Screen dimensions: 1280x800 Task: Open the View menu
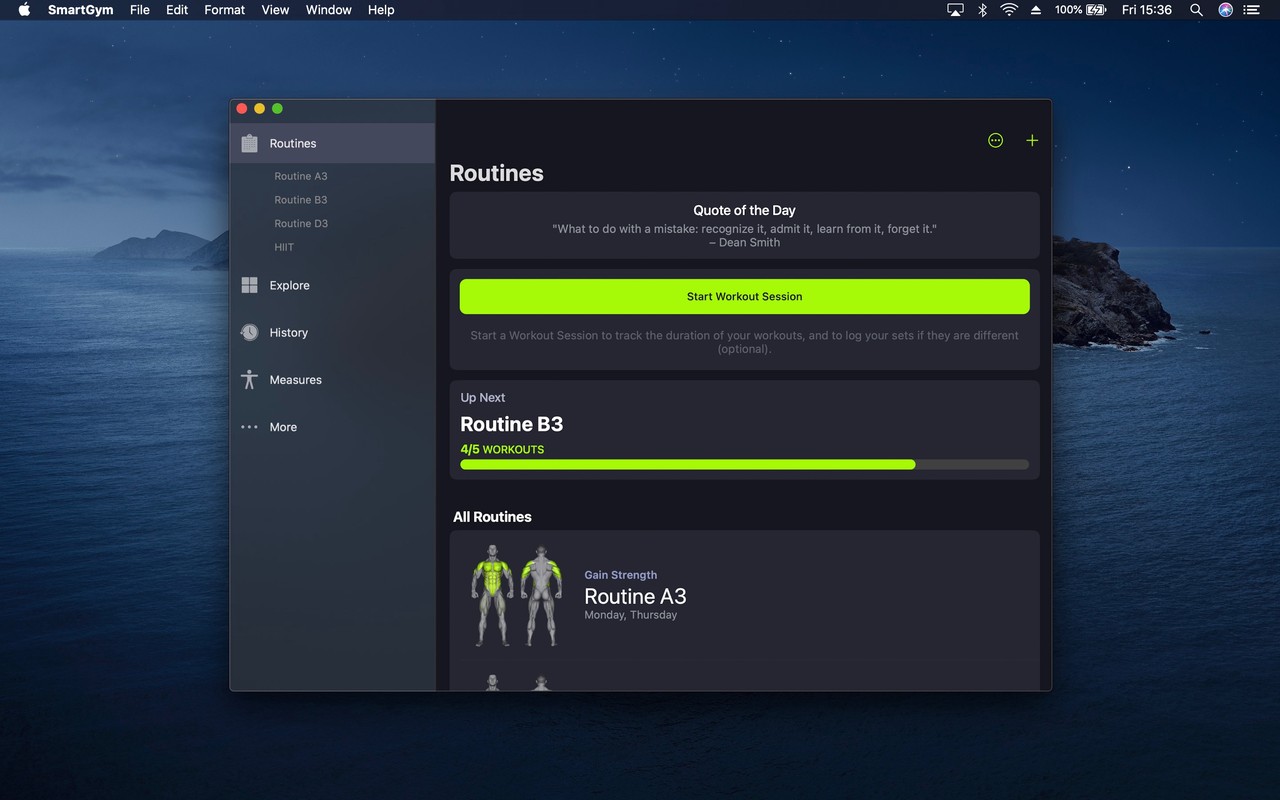tap(275, 10)
